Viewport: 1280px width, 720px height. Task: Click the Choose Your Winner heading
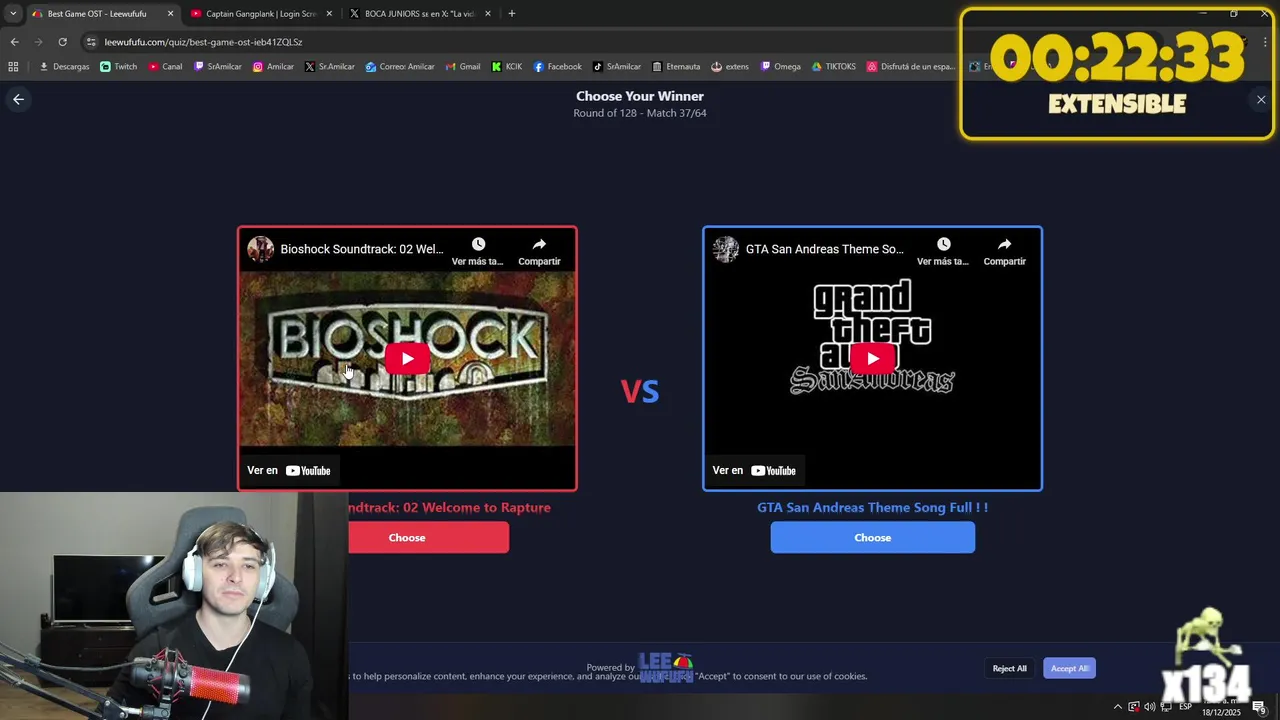tap(640, 96)
